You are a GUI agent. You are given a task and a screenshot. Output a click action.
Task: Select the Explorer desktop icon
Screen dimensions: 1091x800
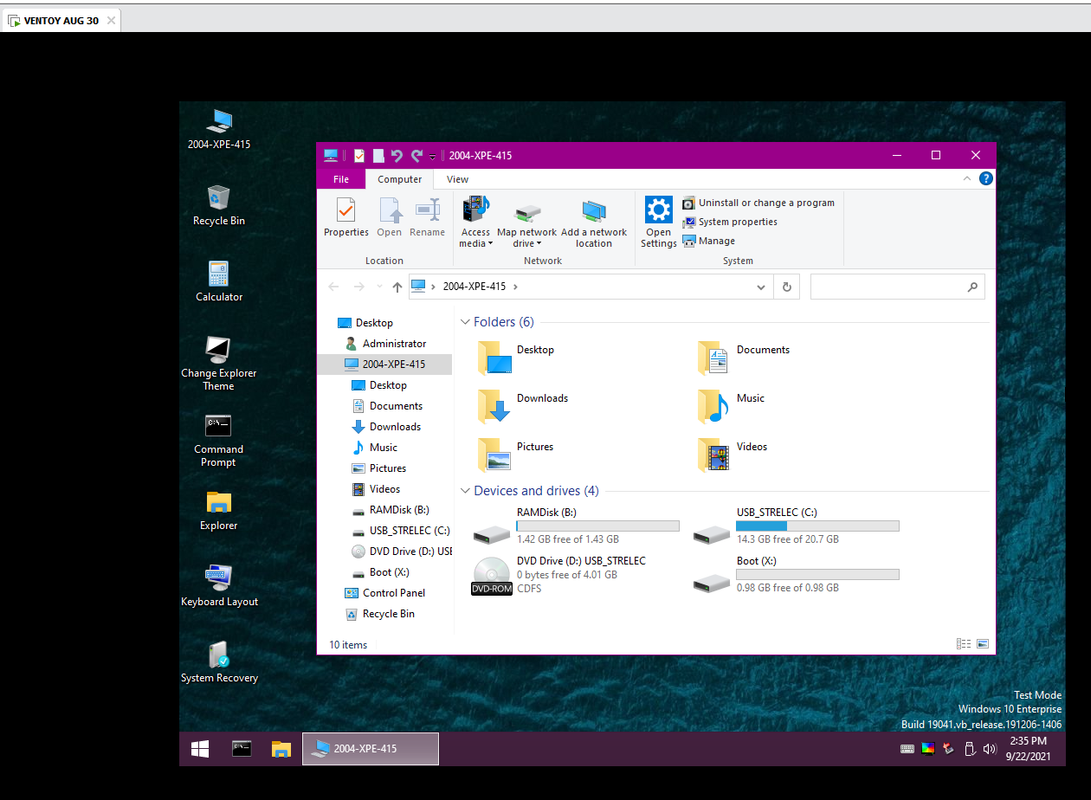pos(218,511)
